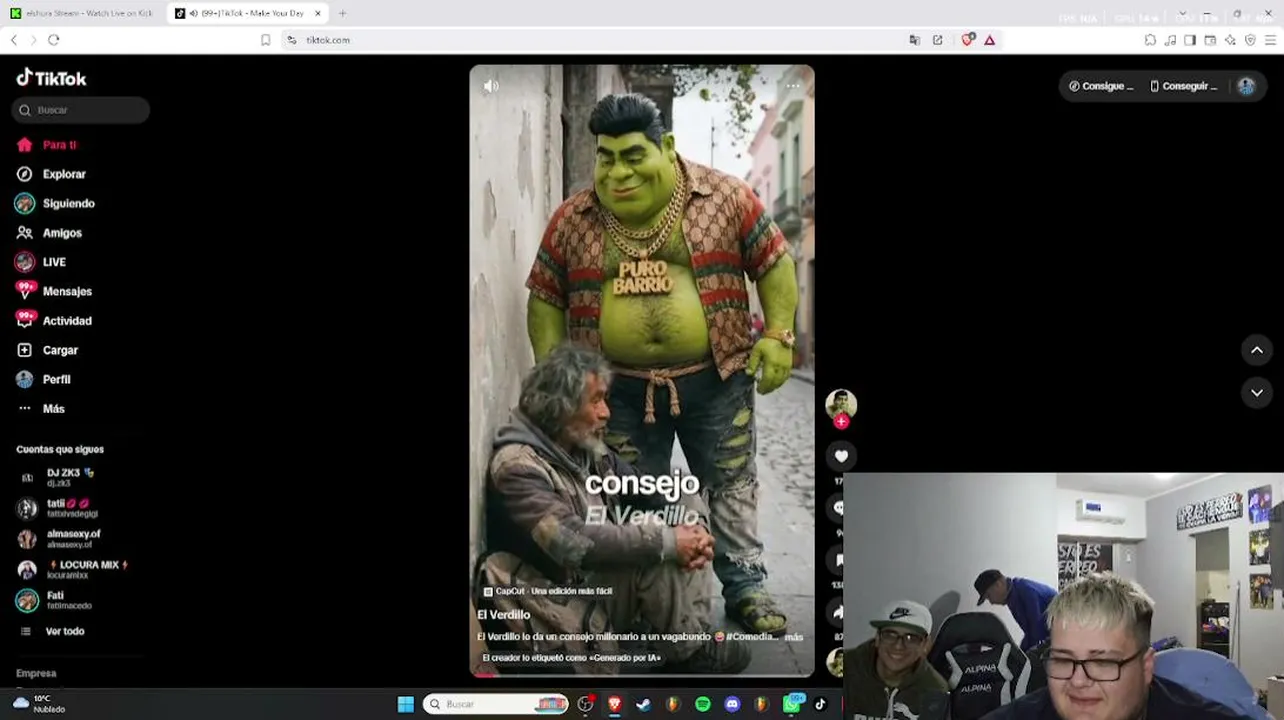Open Mensajes in the sidebar
The height and width of the screenshot is (720, 1284).
(54, 291)
